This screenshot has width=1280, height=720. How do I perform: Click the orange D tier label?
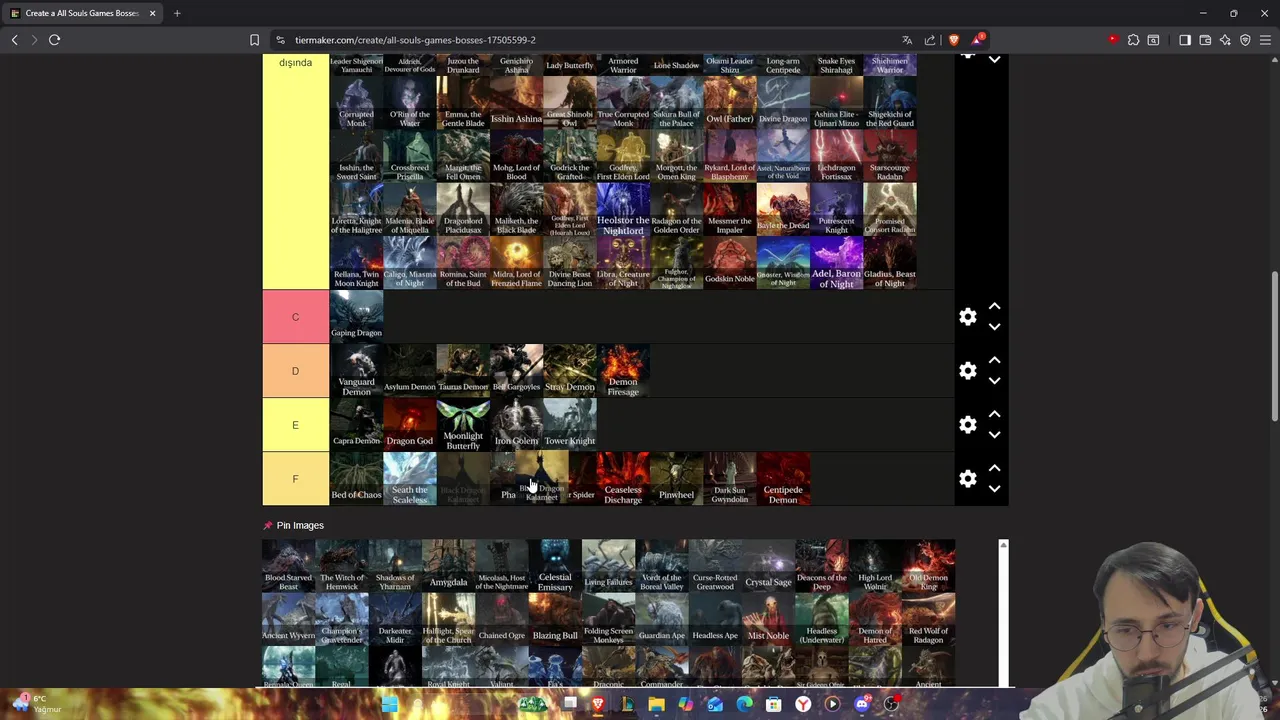coord(295,371)
